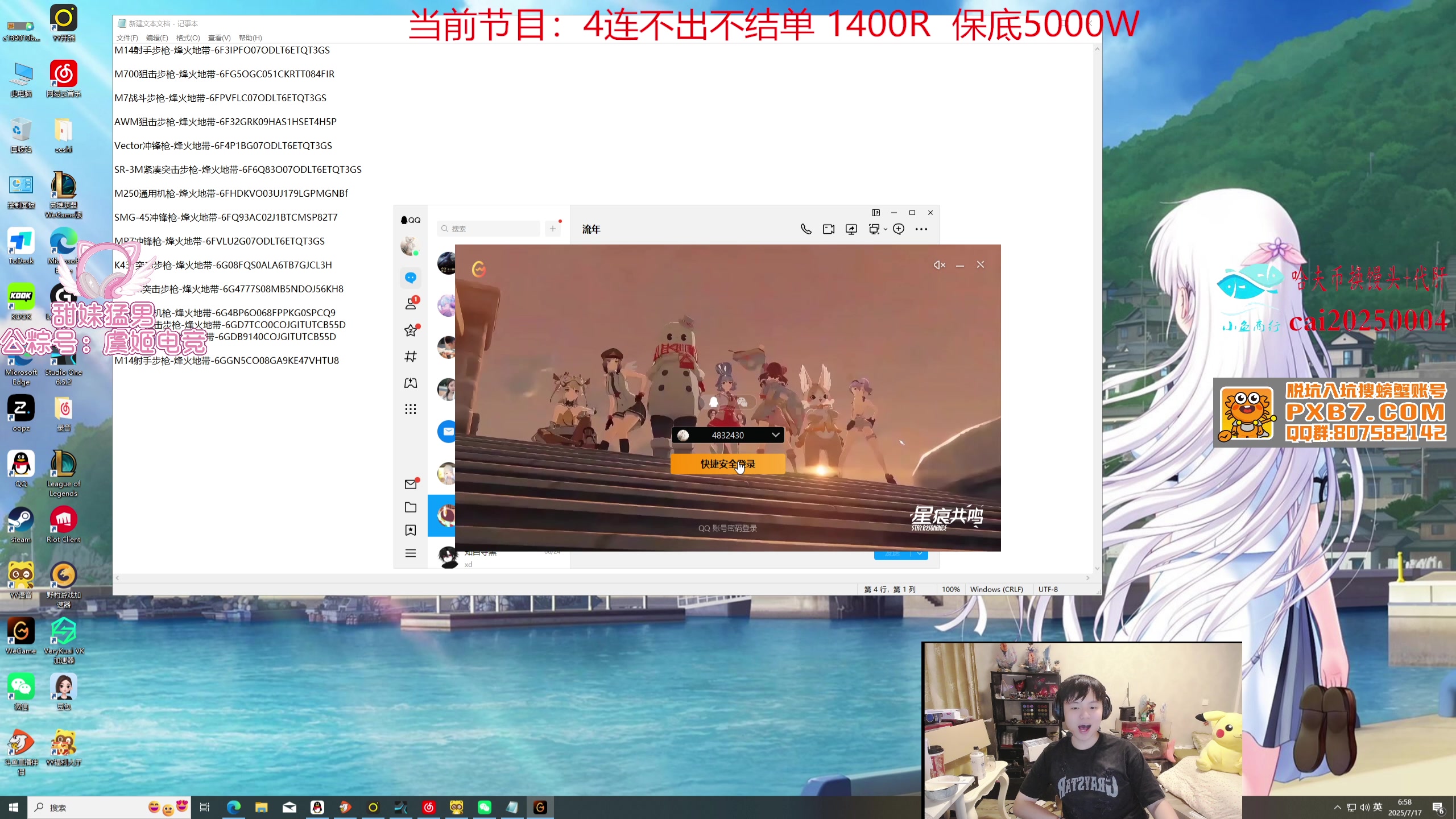Open the QQ penguin icon on taskbar
This screenshot has height=819, width=1456.
pyautogui.click(x=317, y=807)
